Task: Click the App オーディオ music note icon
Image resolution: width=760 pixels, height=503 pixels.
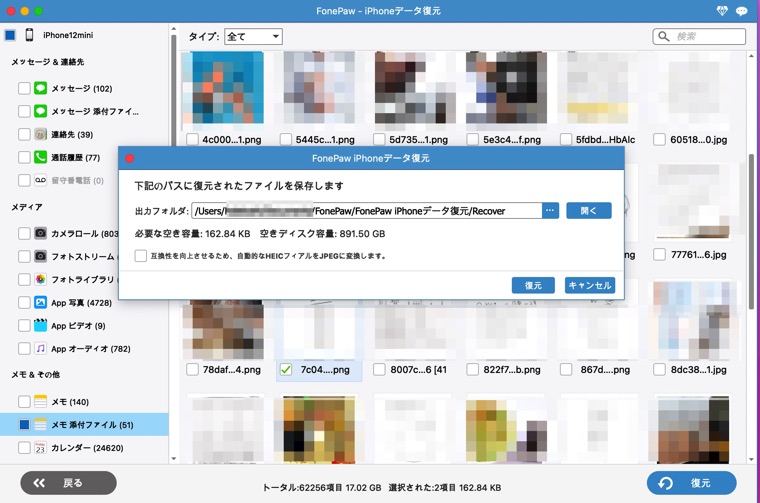Action: coord(40,348)
